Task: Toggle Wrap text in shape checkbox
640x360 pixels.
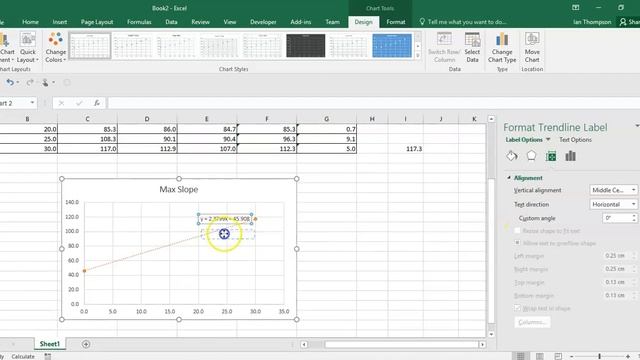Action: pyautogui.click(x=518, y=308)
